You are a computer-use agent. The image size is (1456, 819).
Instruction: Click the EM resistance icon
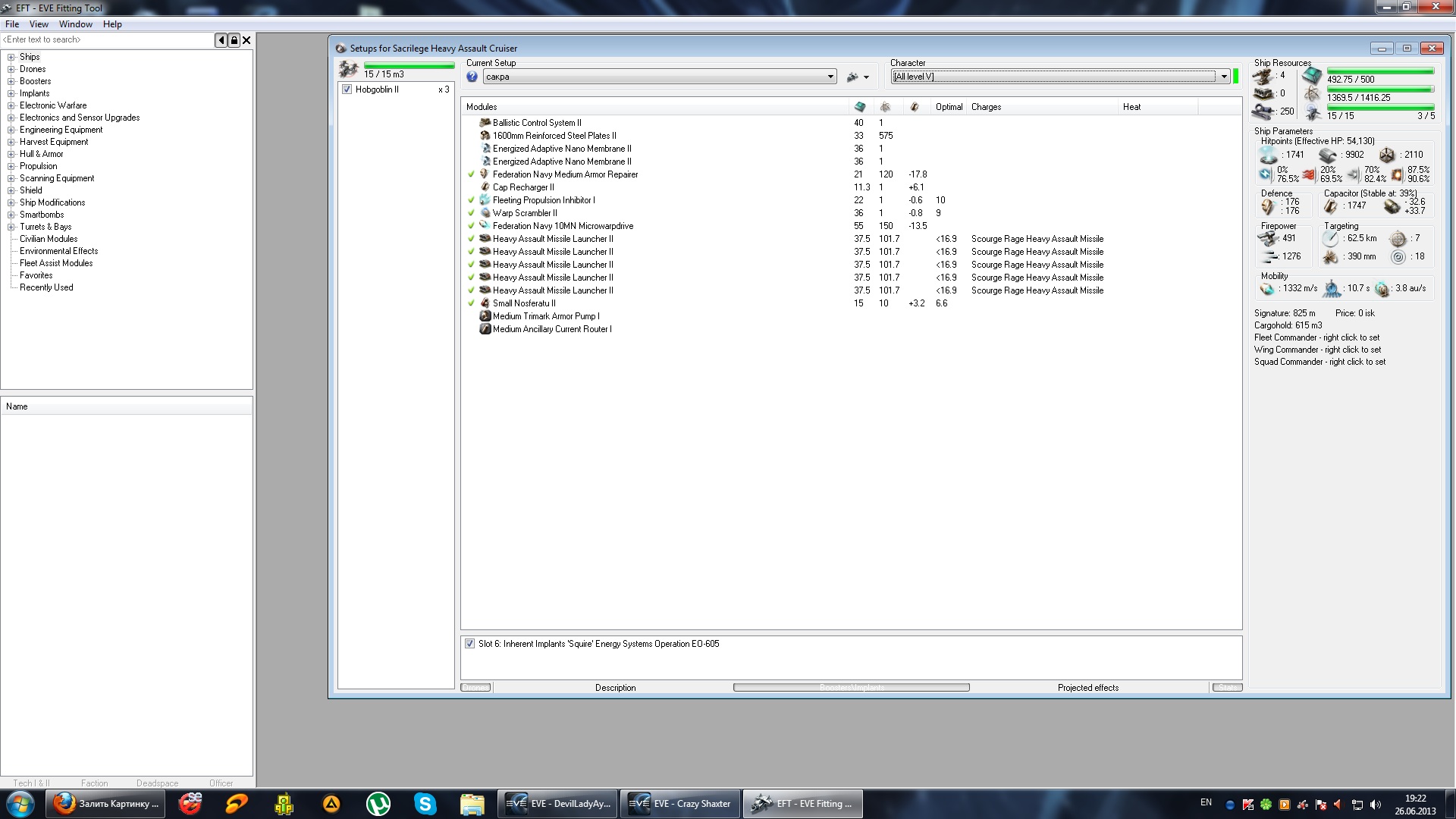[1265, 174]
